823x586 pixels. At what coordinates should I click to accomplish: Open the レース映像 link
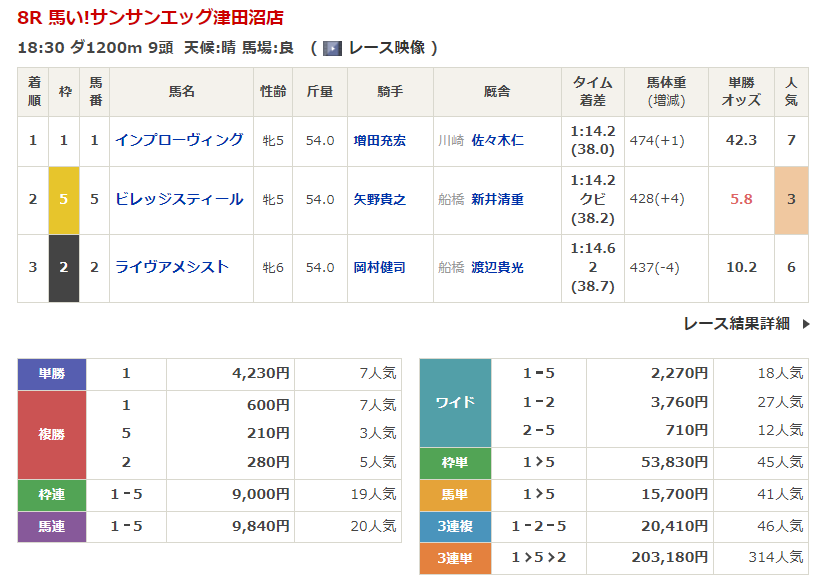pyautogui.click(x=386, y=48)
